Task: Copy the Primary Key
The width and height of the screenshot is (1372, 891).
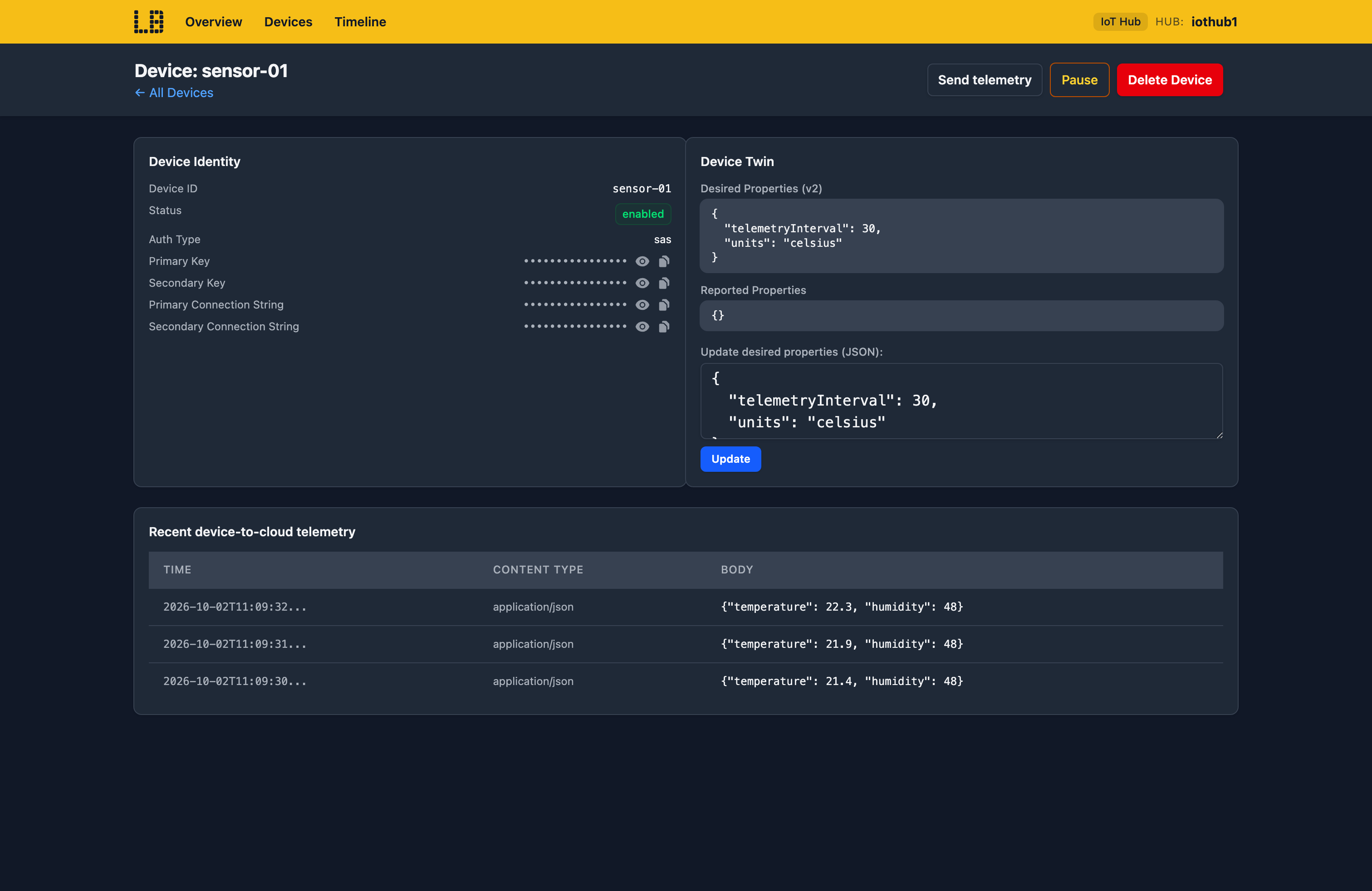Action: click(664, 262)
